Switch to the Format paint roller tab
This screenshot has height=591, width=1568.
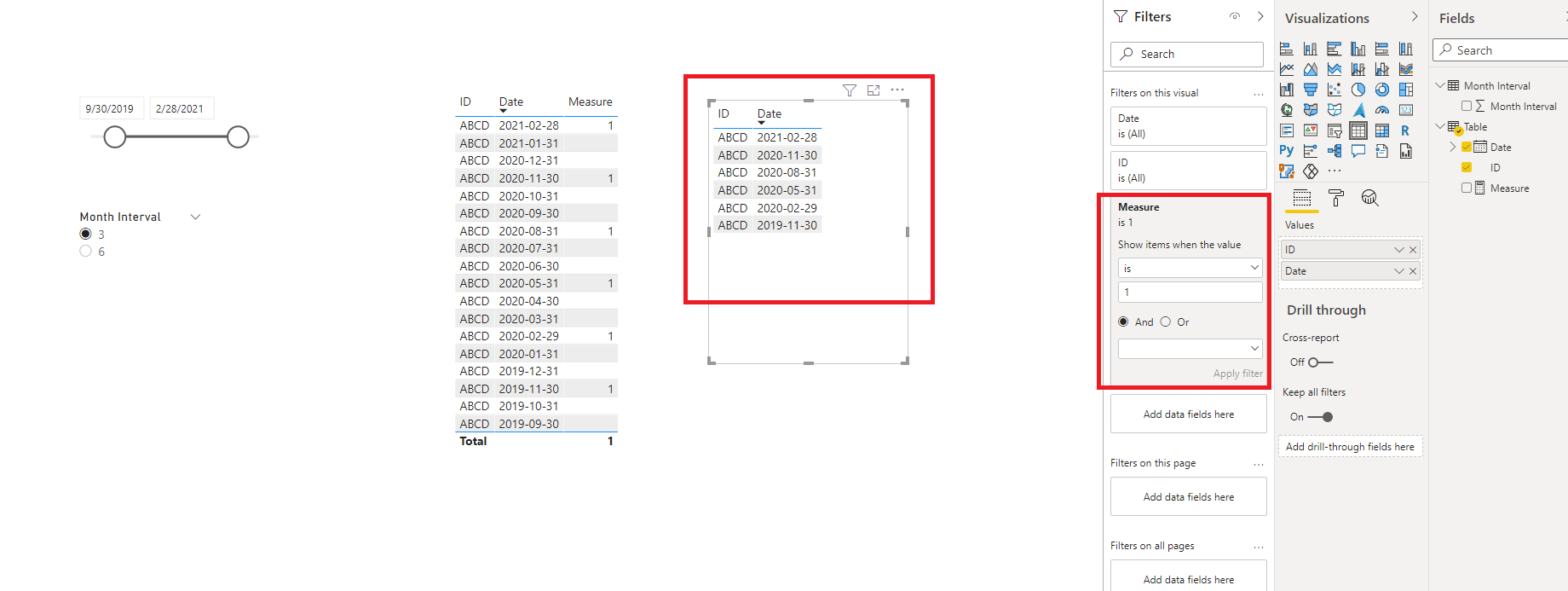click(1336, 198)
